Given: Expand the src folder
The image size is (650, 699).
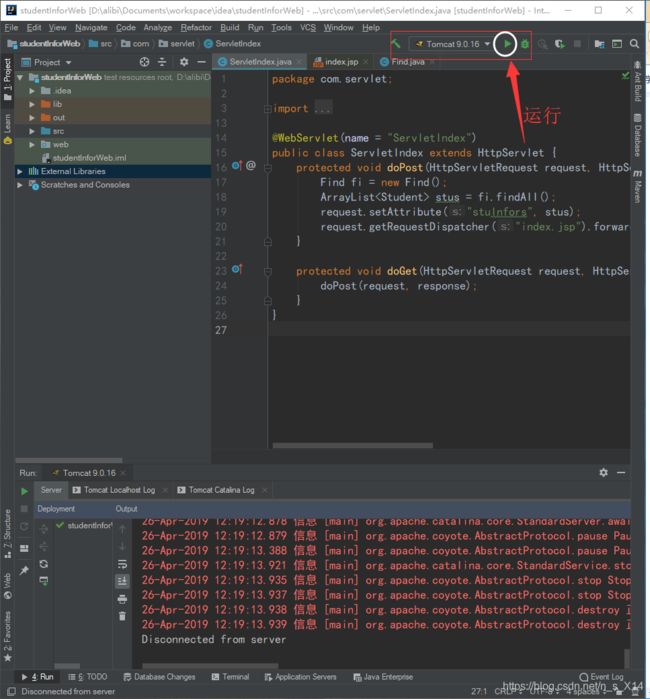Looking at the screenshot, I should click(32, 131).
